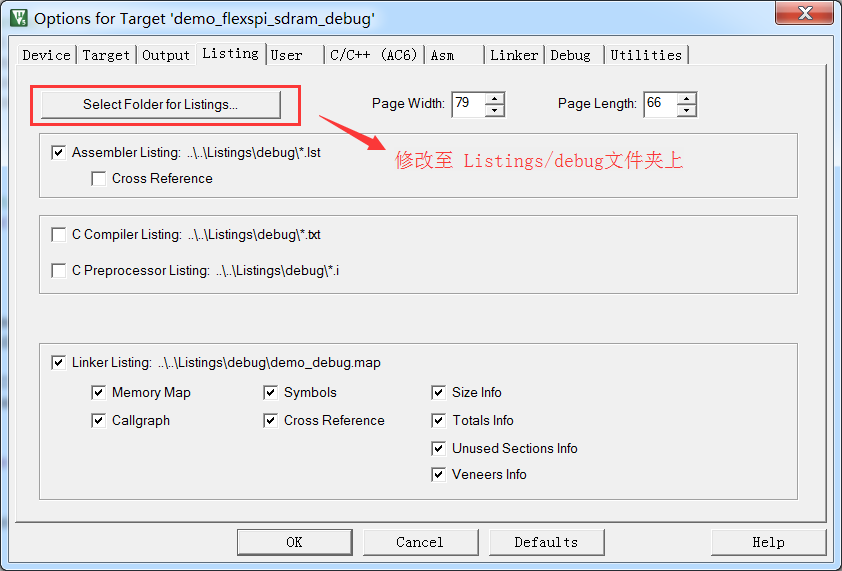Screen dimensions: 842x571
Task: Decrease Page Width with down arrow
Action: [x=494, y=110]
